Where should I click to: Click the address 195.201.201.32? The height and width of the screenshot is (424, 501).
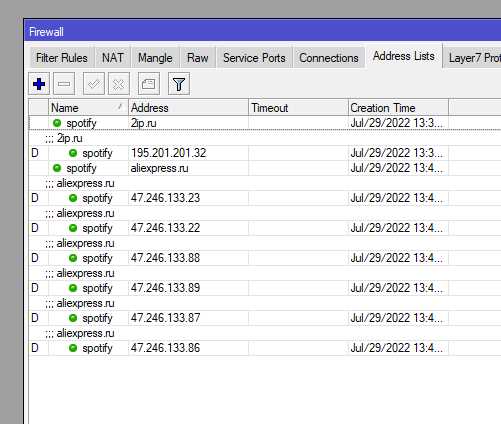pyautogui.click(x=168, y=153)
